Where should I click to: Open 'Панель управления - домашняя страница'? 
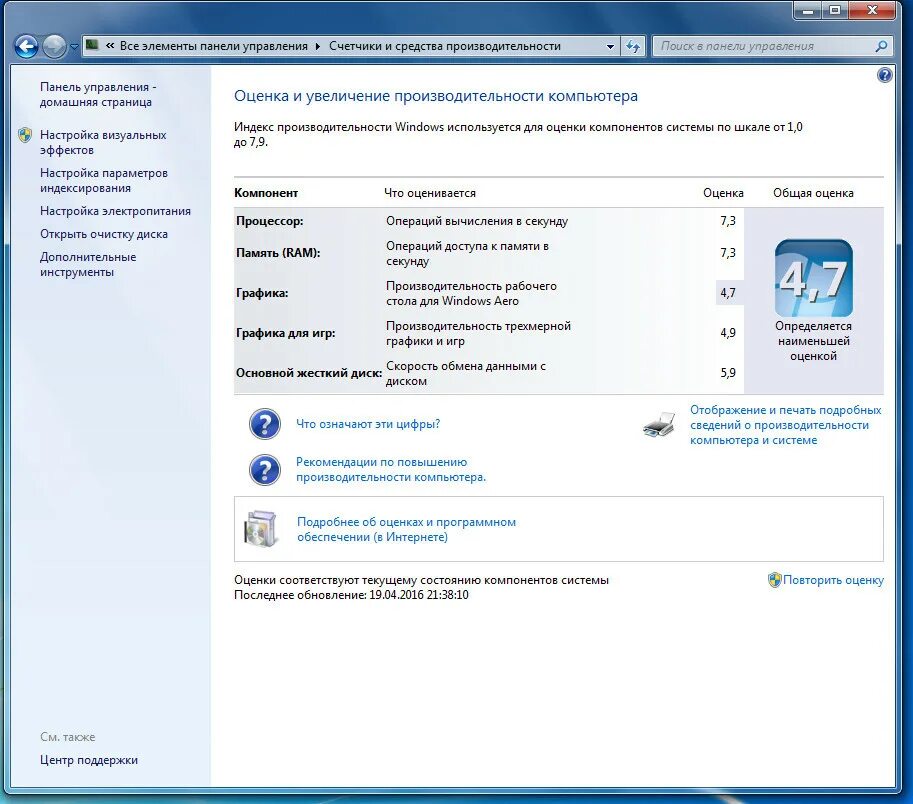(98, 94)
